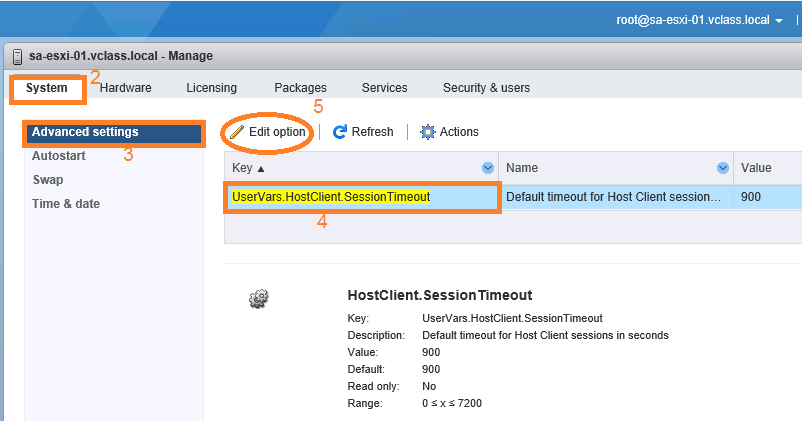Select Autostart in the sidebar
This screenshot has width=802, height=421.
click(59, 156)
